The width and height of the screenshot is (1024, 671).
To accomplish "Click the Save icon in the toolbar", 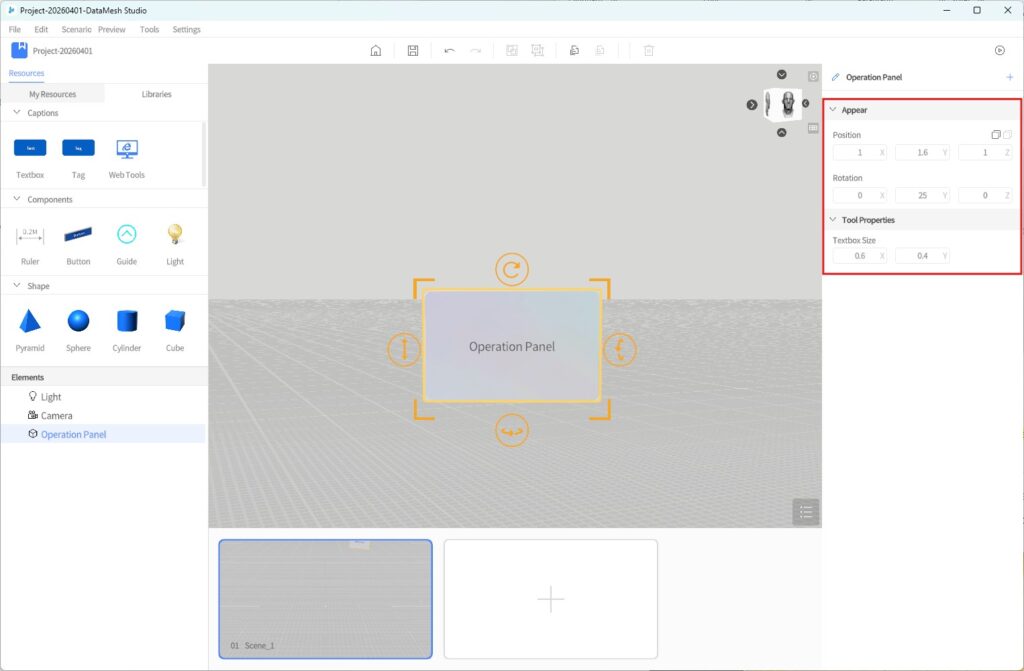I will [413, 51].
